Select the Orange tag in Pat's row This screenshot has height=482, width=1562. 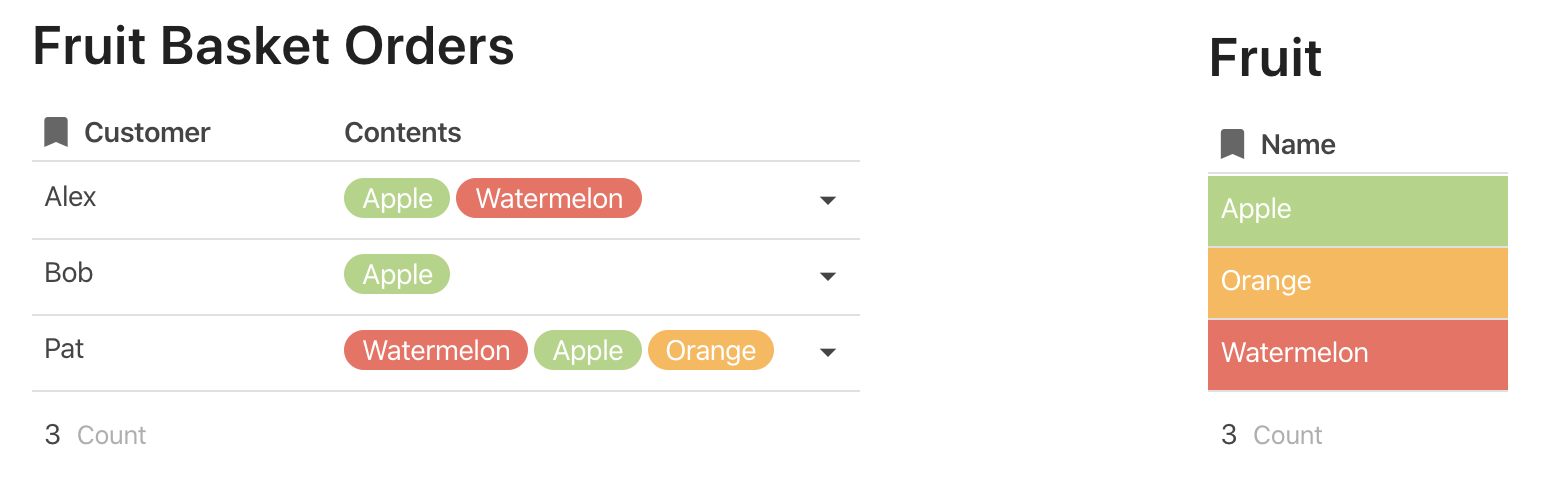[x=710, y=351]
